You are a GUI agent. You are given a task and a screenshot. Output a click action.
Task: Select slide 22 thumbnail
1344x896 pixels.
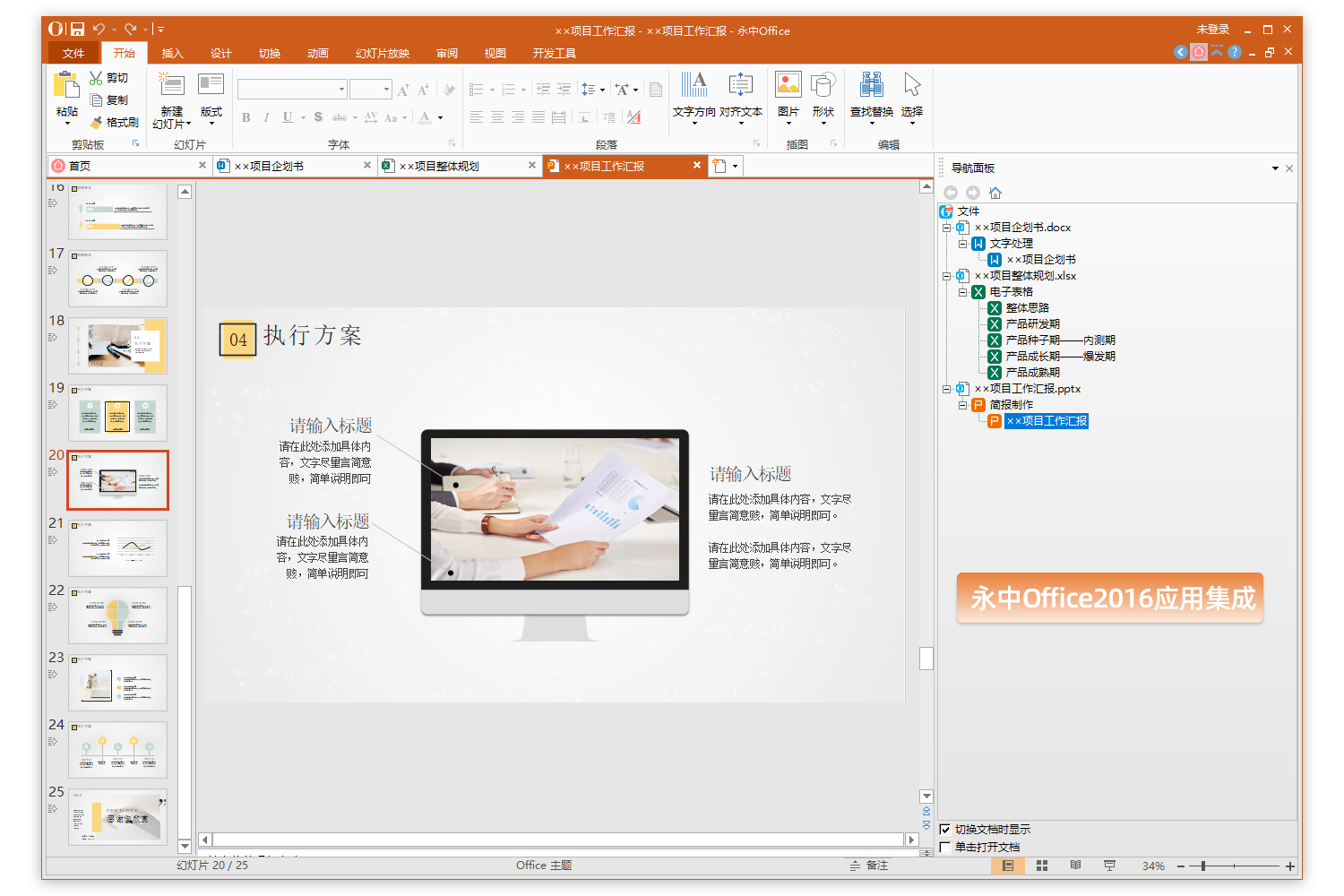117,616
